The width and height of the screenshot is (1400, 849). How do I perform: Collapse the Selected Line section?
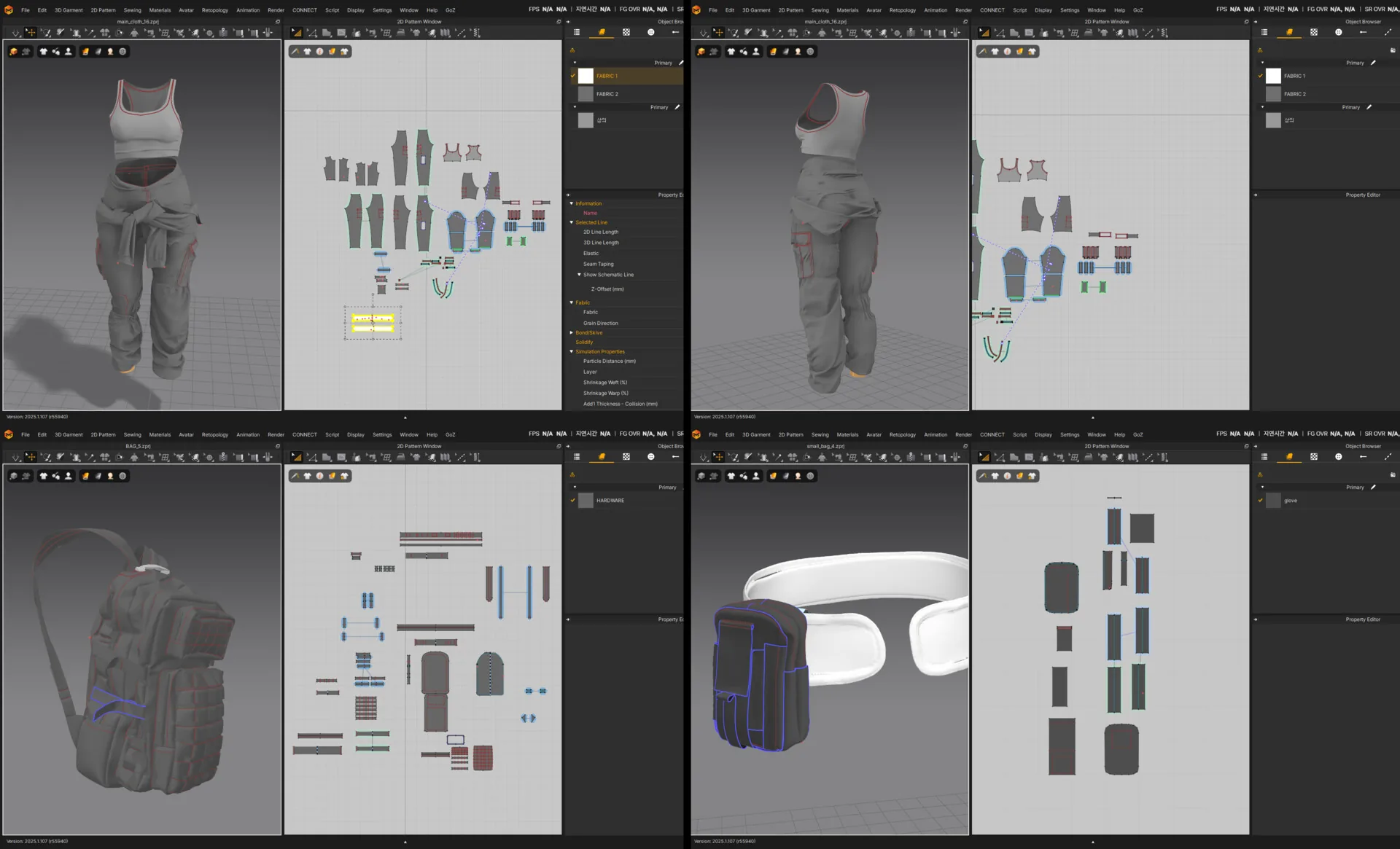click(572, 222)
